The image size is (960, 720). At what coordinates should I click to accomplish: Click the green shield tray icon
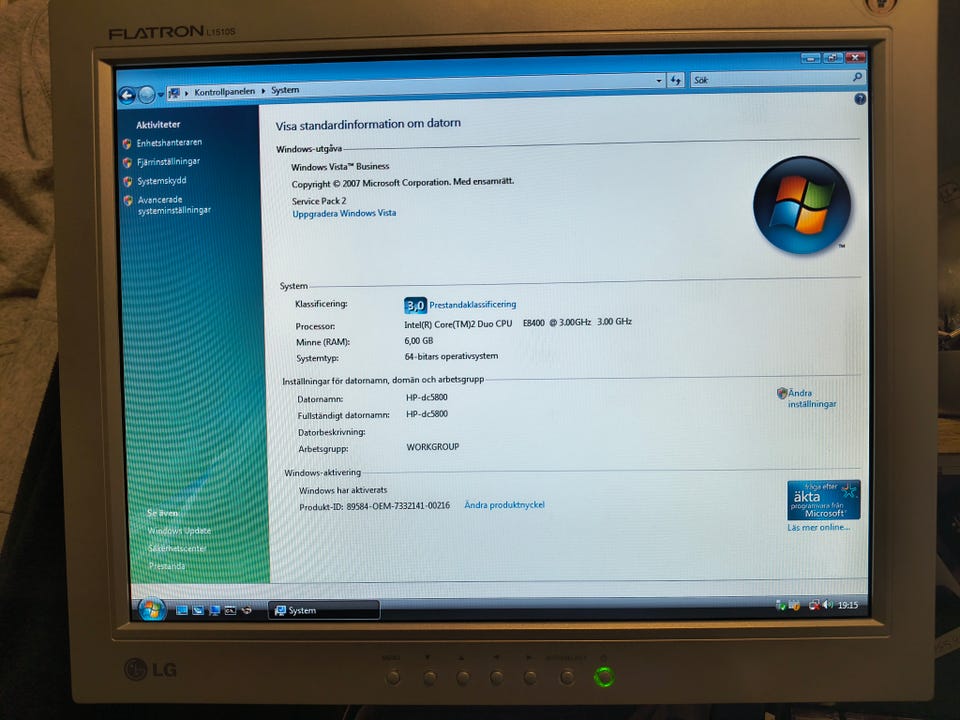pyautogui.click(x=781, y=606)
